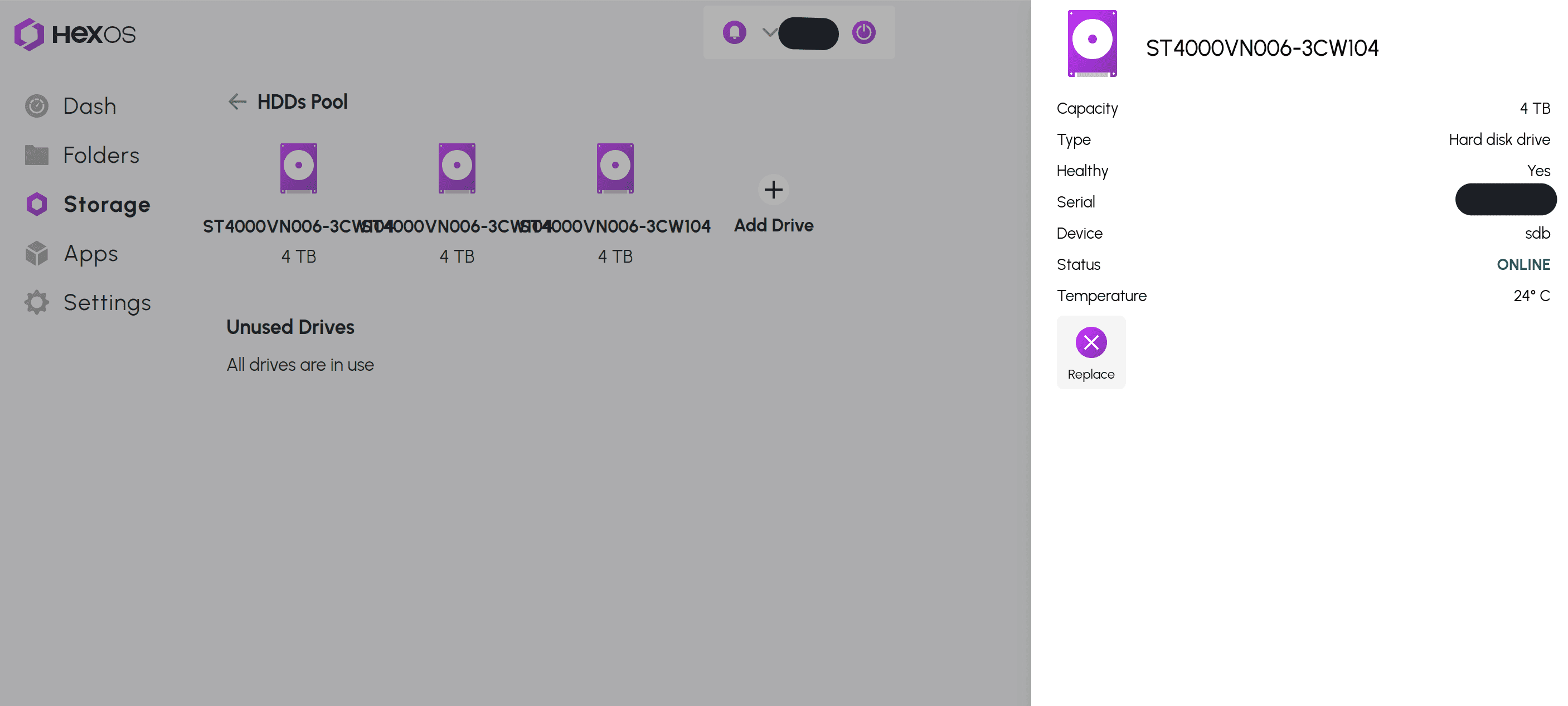Click the Storage hexagon icon
Viewport: 1568px width, 706px height.
[x=37, y=204]
